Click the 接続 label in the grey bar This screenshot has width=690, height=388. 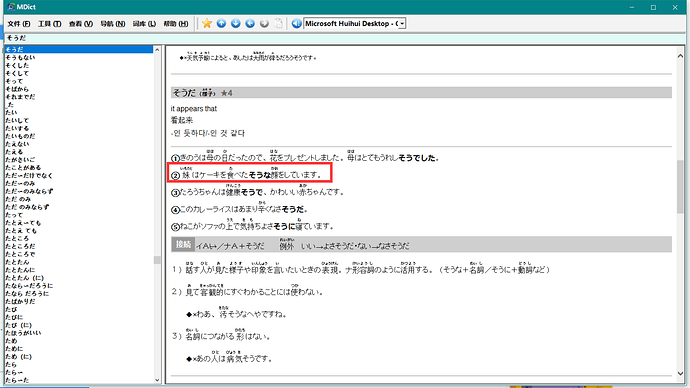[183, 245]
